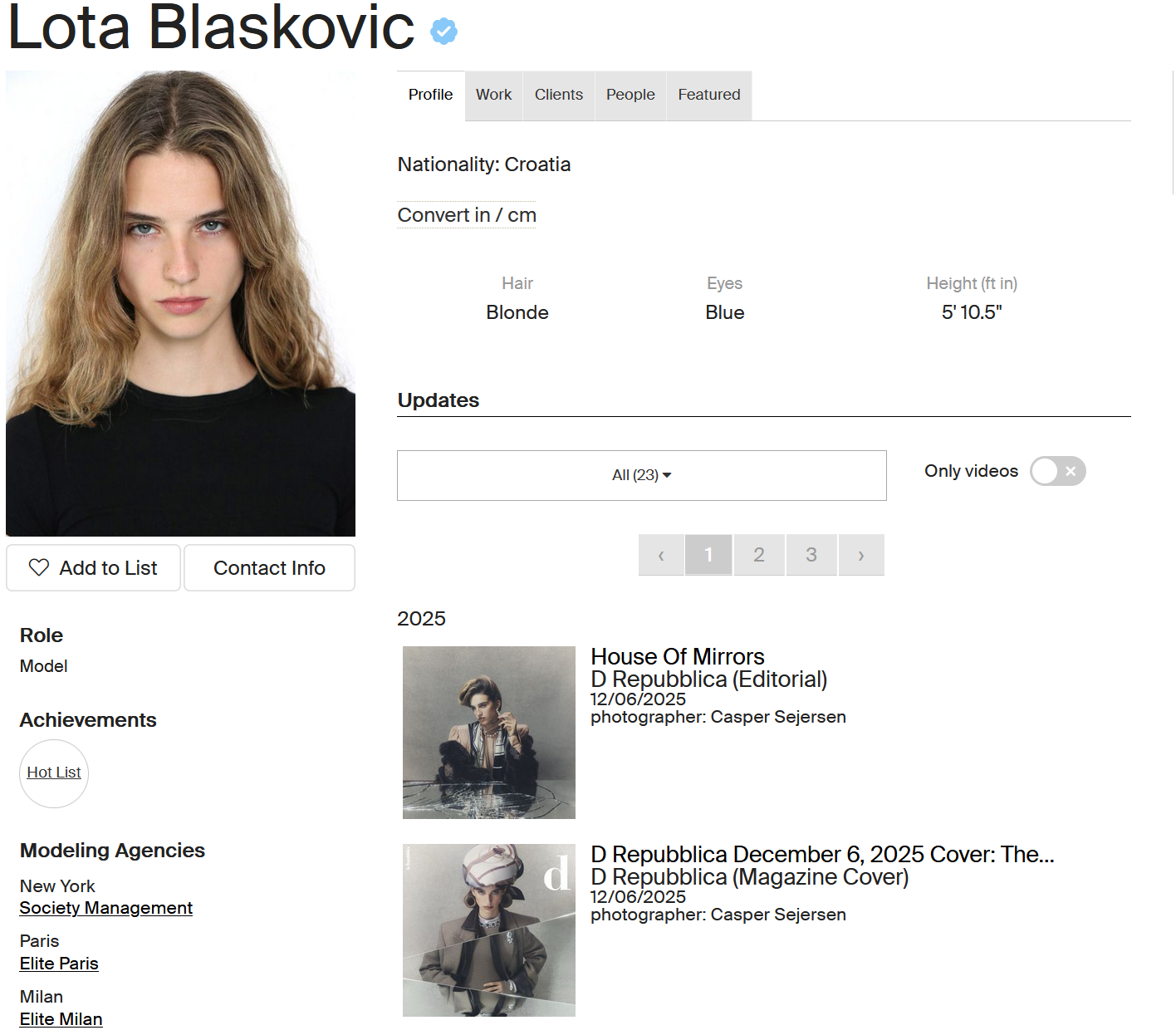
Task: Click the blue verified badge icon
Action: (443, 32)
